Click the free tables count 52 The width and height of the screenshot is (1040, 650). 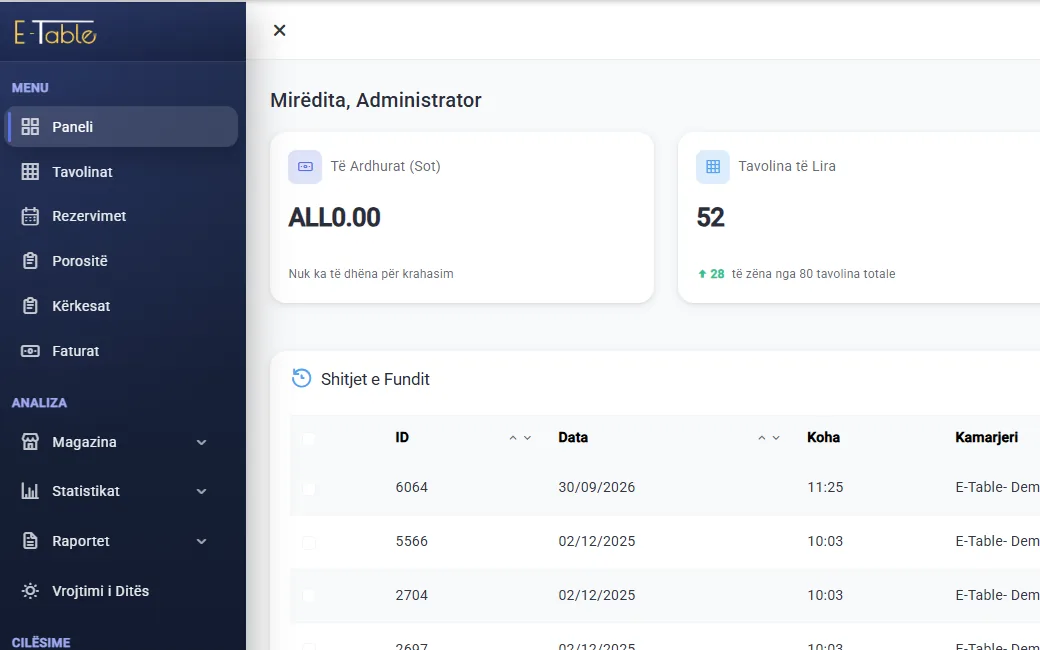(x=710, y=218)
